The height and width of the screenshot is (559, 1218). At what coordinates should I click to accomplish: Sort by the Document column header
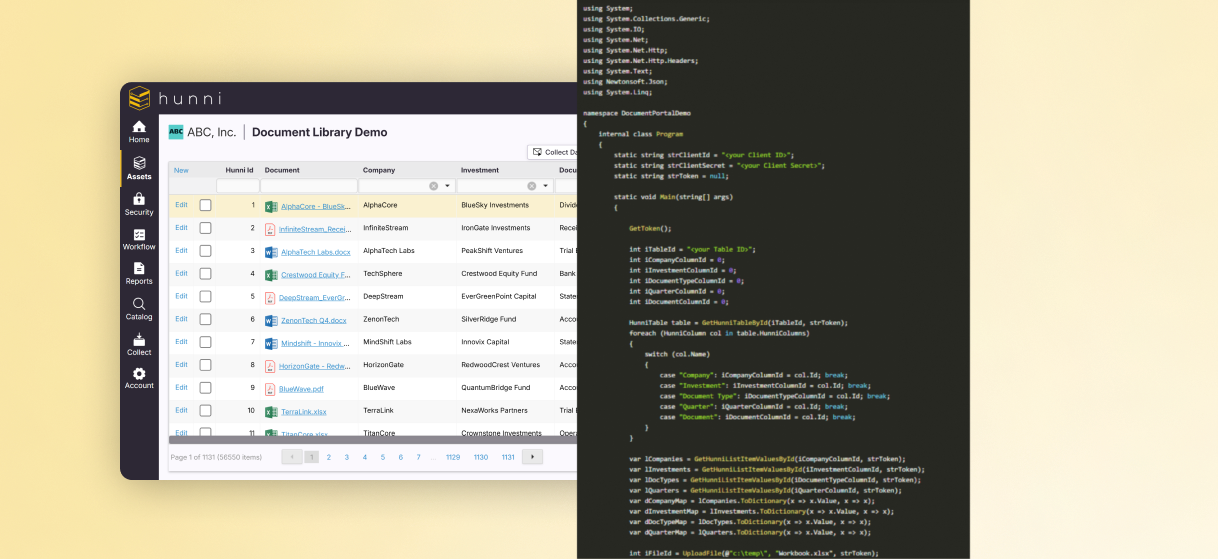(281, 170)
